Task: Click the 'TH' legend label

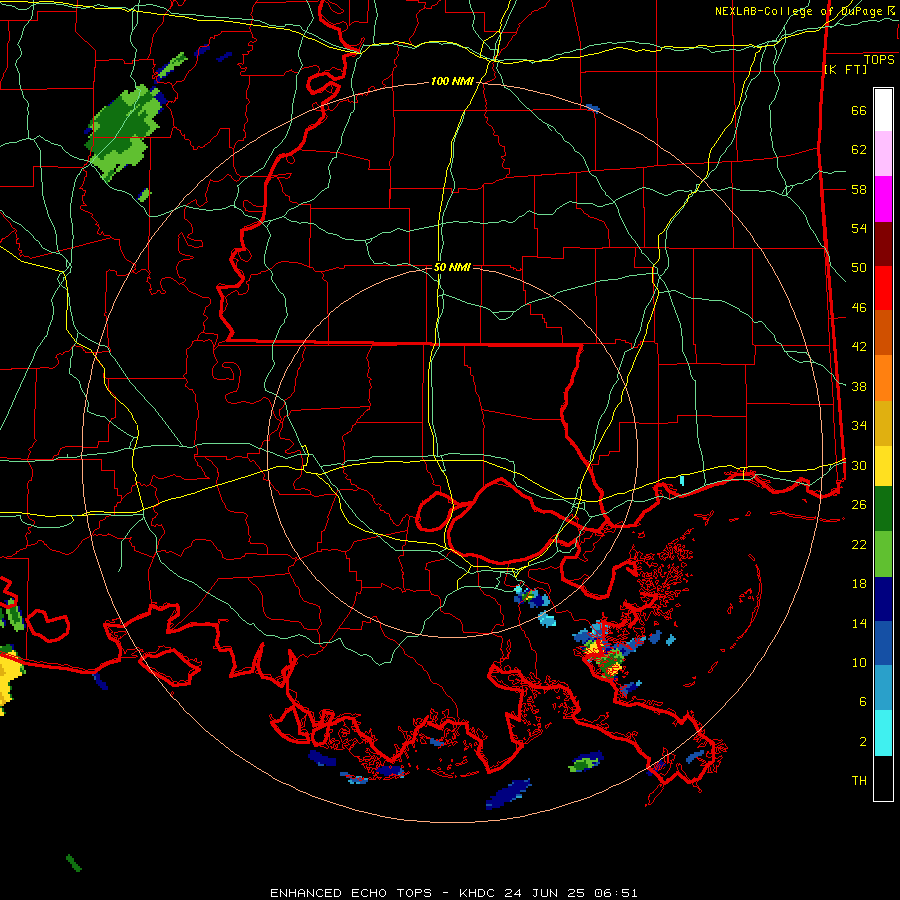Action: coord(859,780)
